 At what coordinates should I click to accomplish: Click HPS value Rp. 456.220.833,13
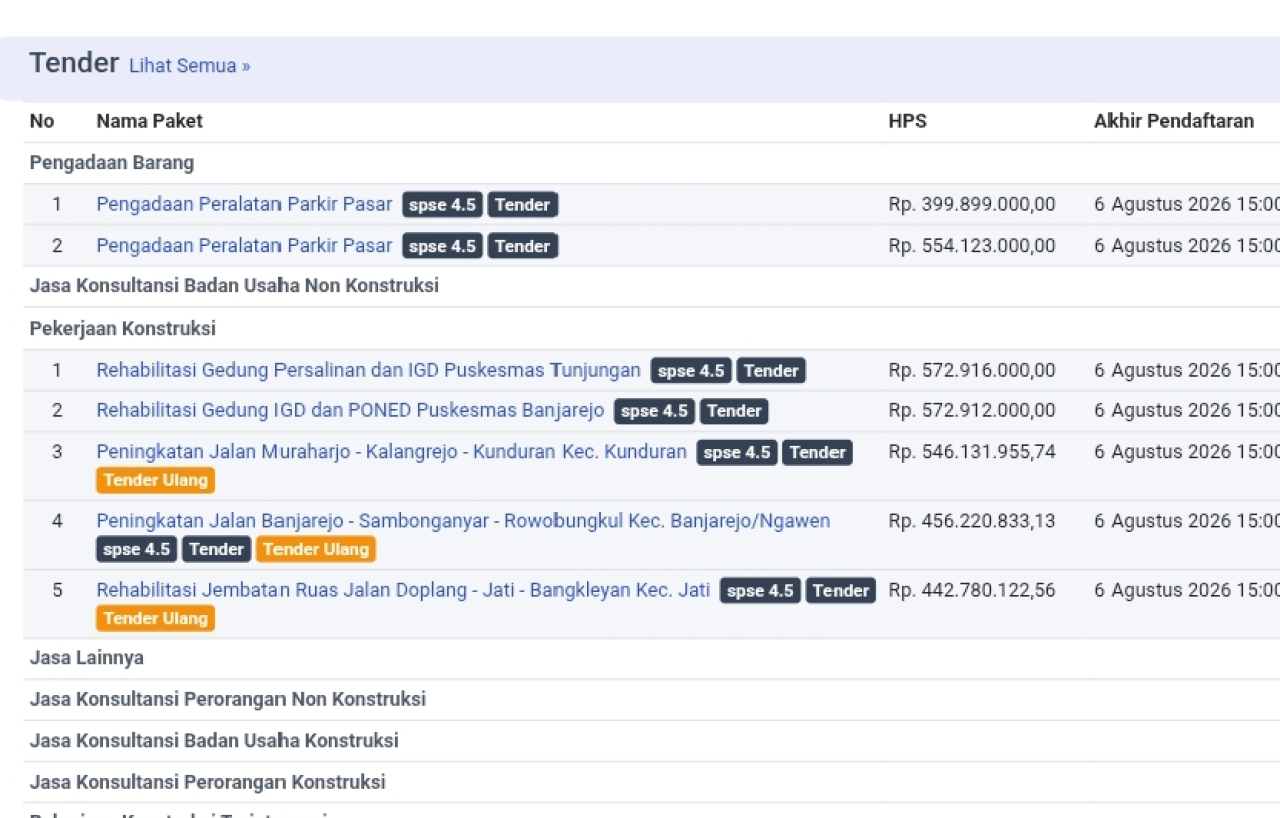click(x=971, y=521)
